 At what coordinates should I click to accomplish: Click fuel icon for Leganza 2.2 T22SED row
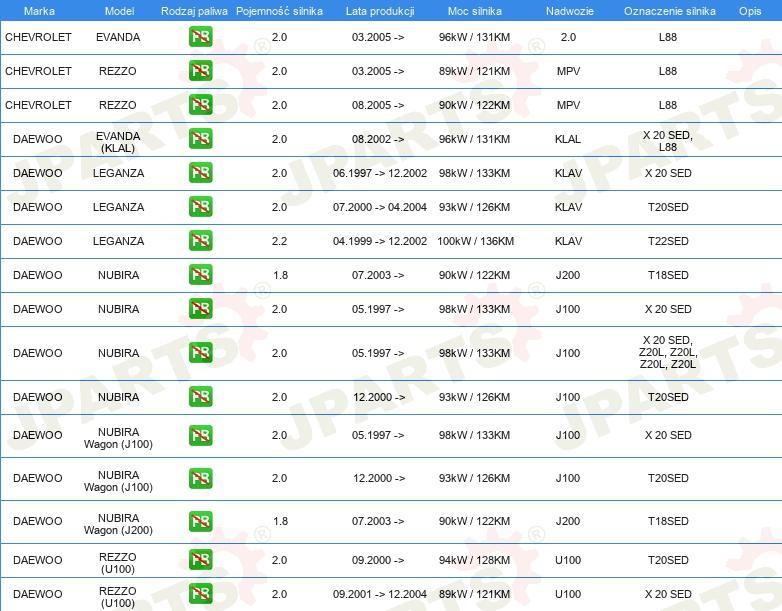coord(200,240)
